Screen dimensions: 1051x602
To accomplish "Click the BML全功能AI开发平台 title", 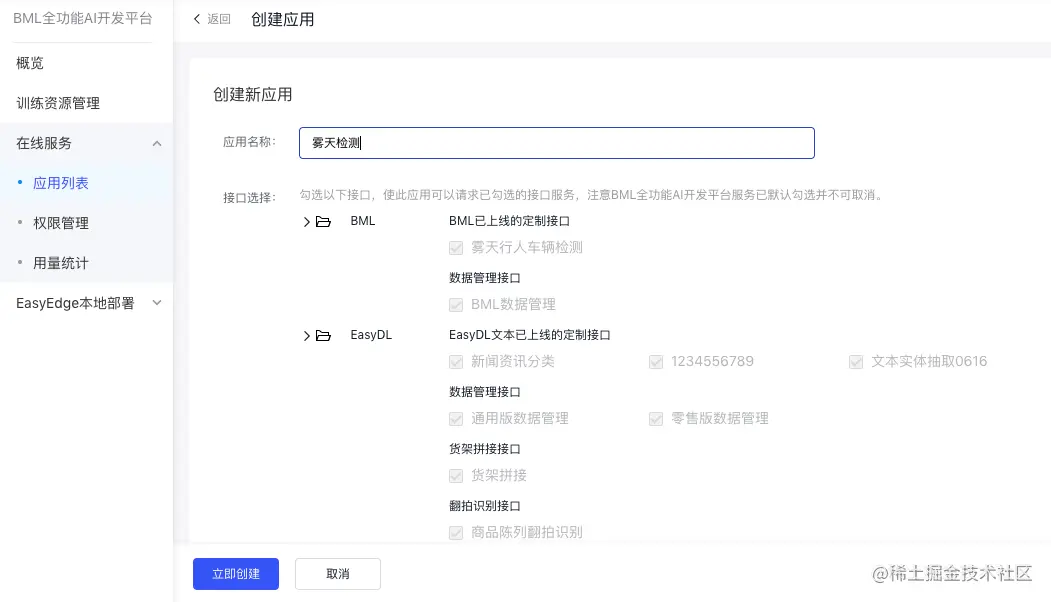I will pos(82,18).
